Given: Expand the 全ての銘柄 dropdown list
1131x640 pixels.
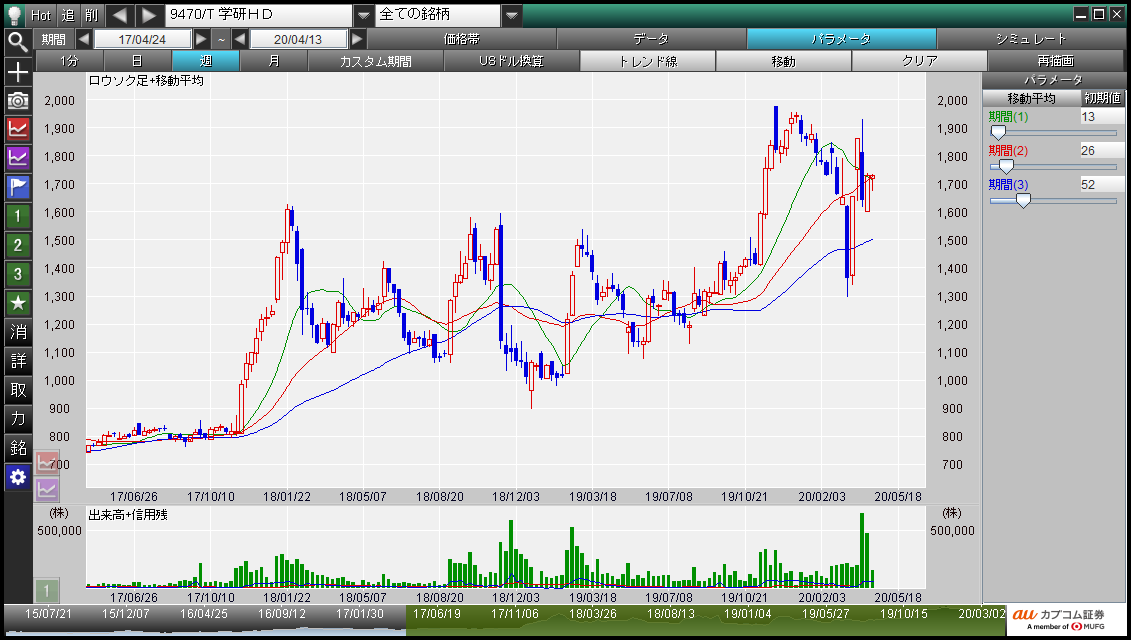Looking at the screenshot, I should tap(511, 15).
